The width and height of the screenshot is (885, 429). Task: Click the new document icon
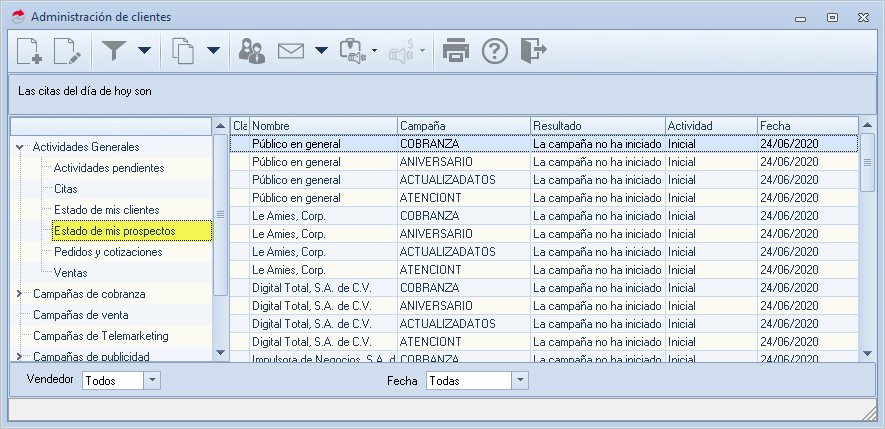[29, 50]
